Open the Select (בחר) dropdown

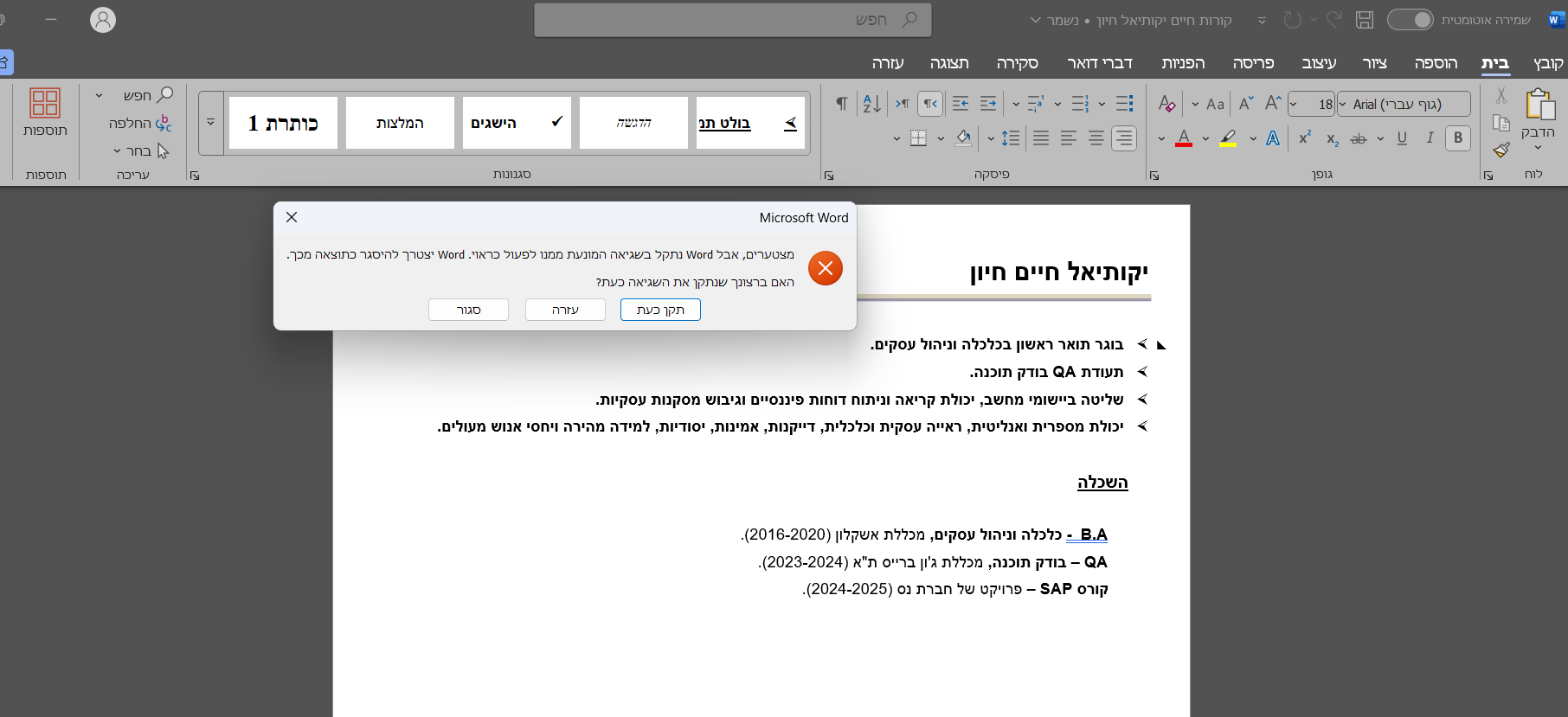click(x=140, y=151)
